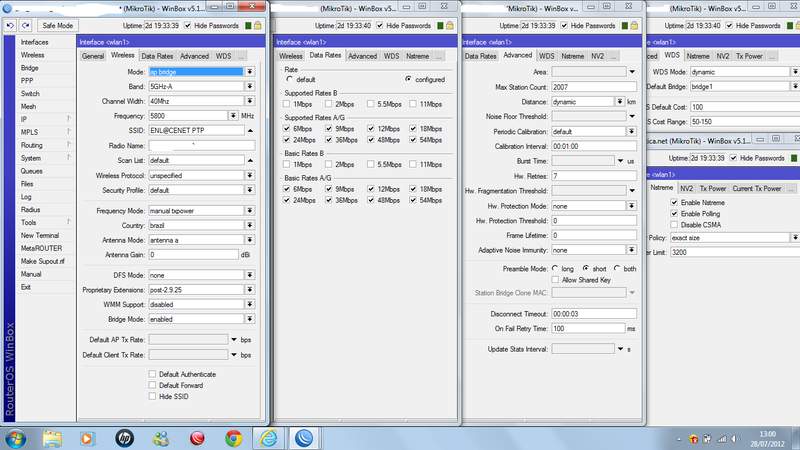Click Make Supout.rif in sidebar
This screenshot has width=800, height=450.
point(42,261)
